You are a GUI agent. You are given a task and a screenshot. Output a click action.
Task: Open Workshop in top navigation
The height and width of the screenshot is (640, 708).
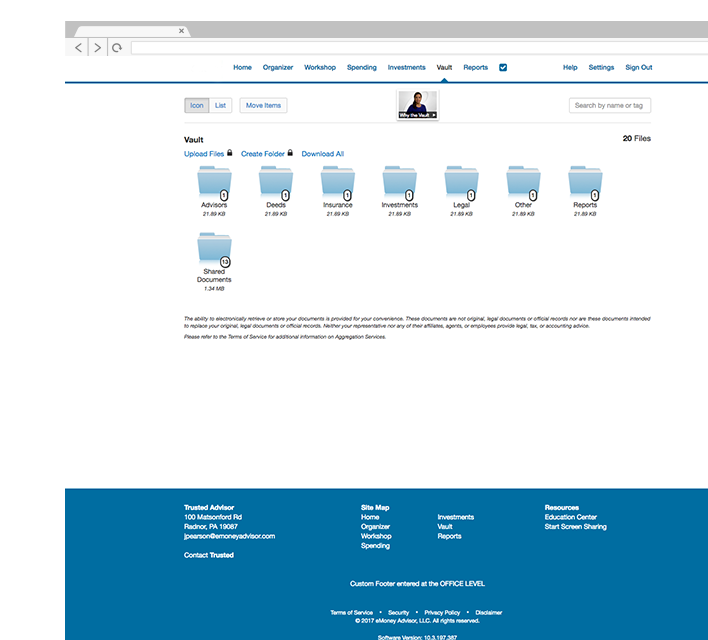(320, 67)
